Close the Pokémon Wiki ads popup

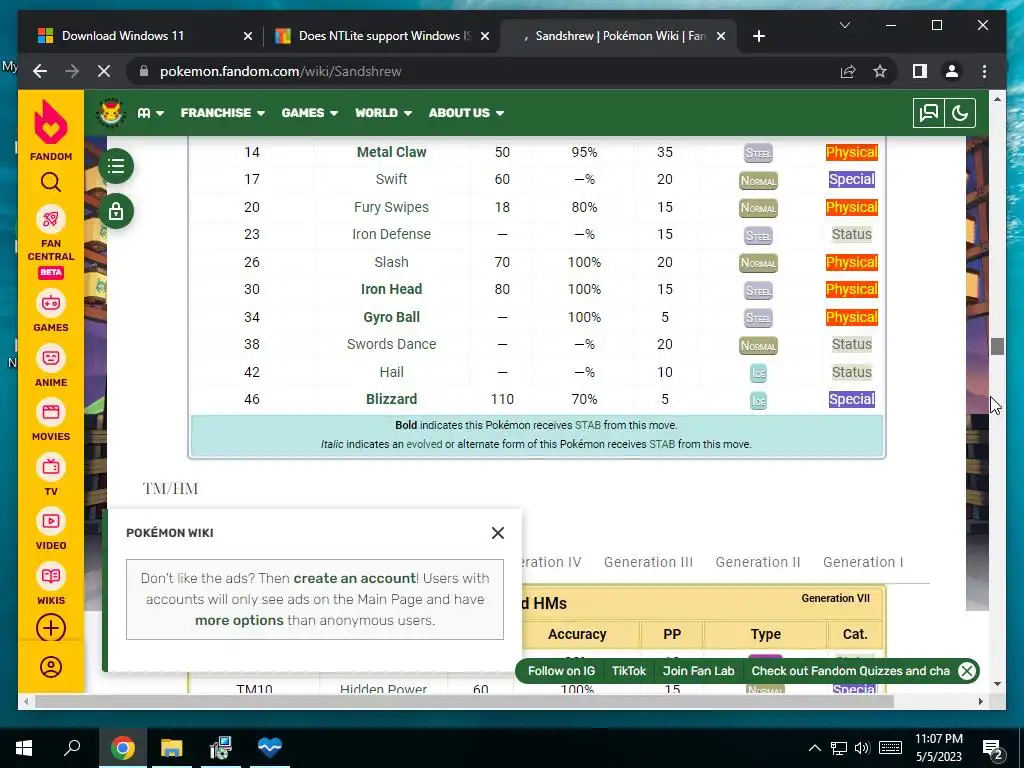[498, 533]
